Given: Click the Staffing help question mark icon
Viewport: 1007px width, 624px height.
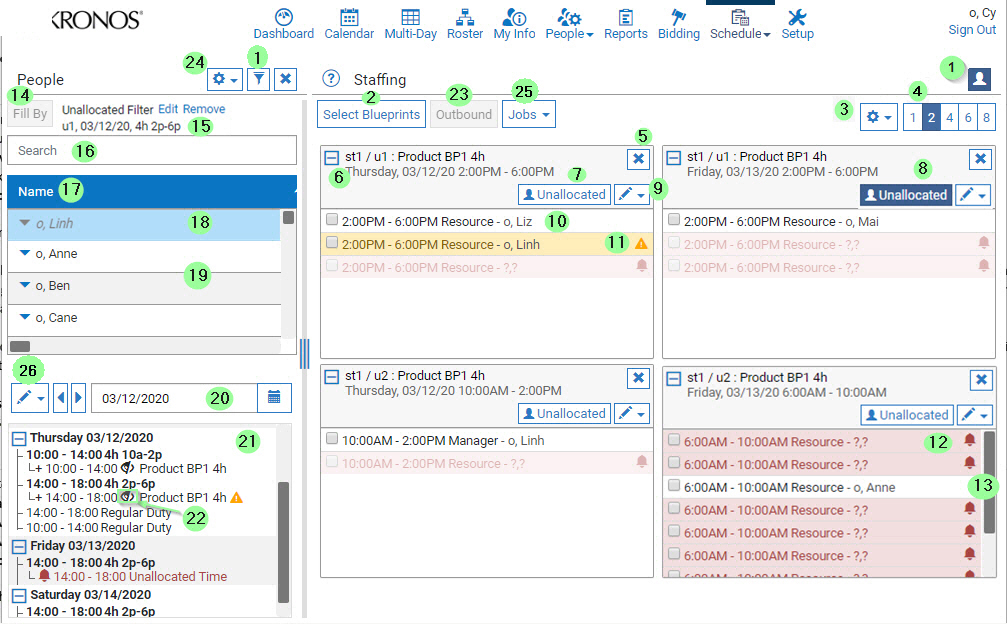Looking at the screenshot, I should [332, 80].
